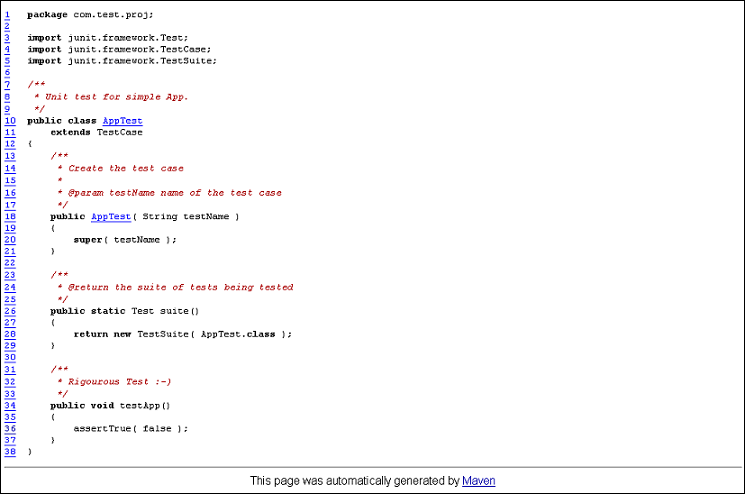Jump to line 11 anchor
This screenshot has height=494, width=745.
tap(9, 132)
